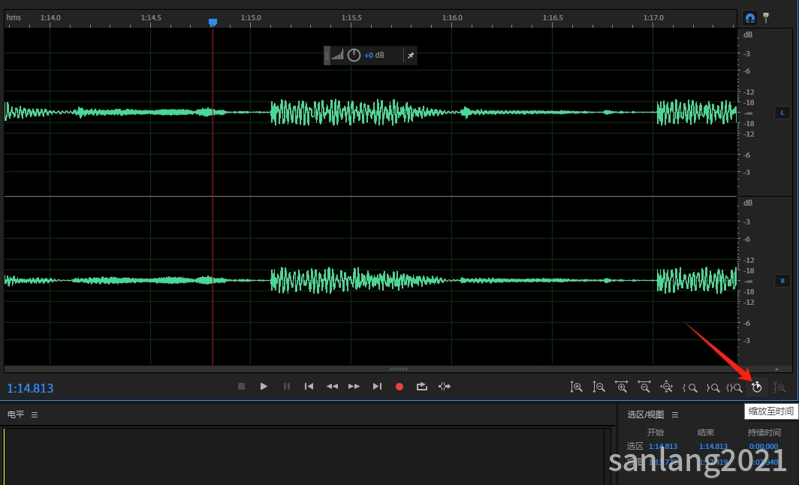
Task: Click Zoom Out Full icon
Action: pos(667,387)
